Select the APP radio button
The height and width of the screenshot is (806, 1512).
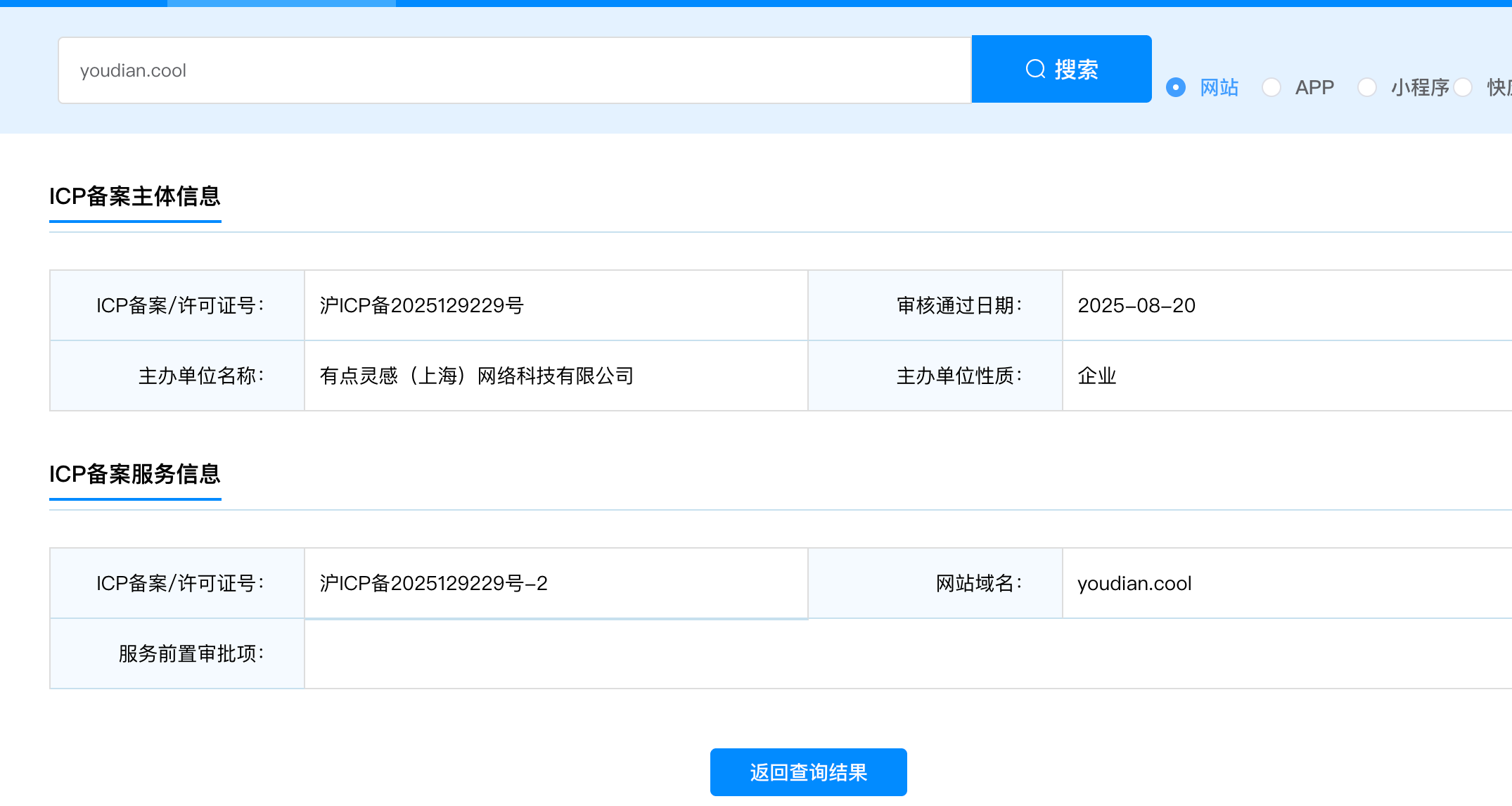1271,87
